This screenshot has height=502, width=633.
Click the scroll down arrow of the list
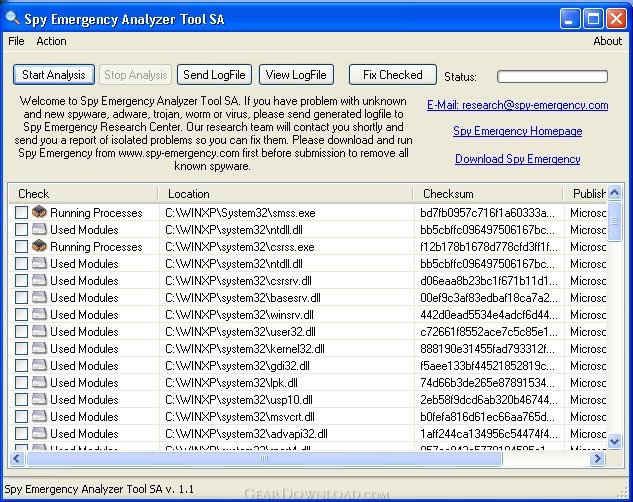click(614, 441)
